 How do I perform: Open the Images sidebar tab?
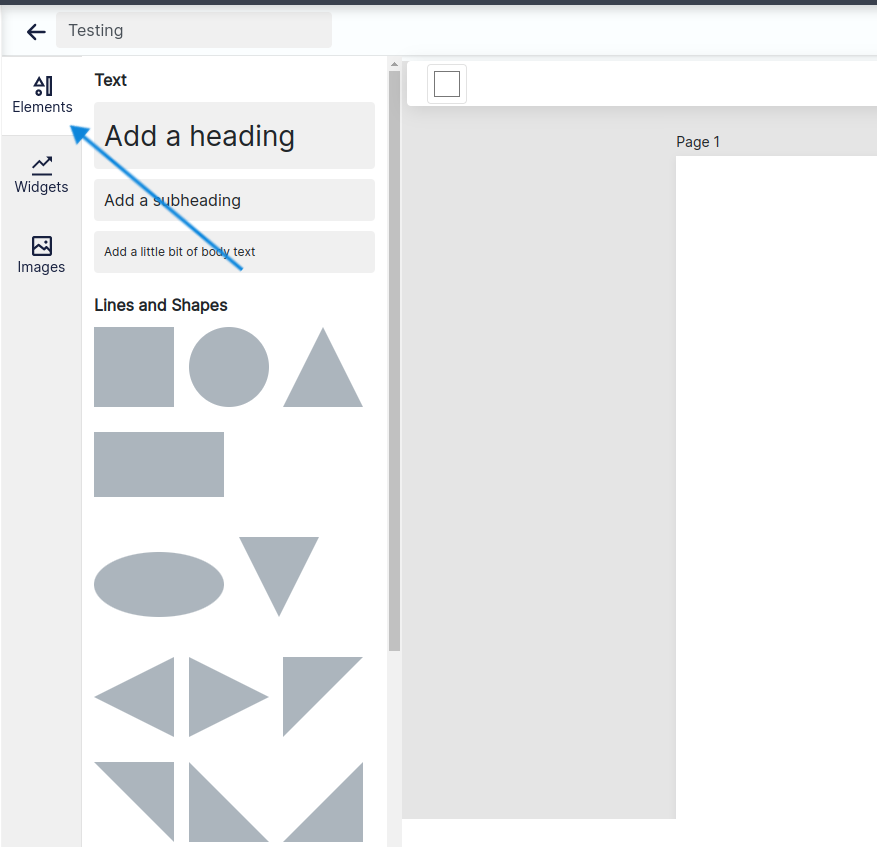[41, 255]
